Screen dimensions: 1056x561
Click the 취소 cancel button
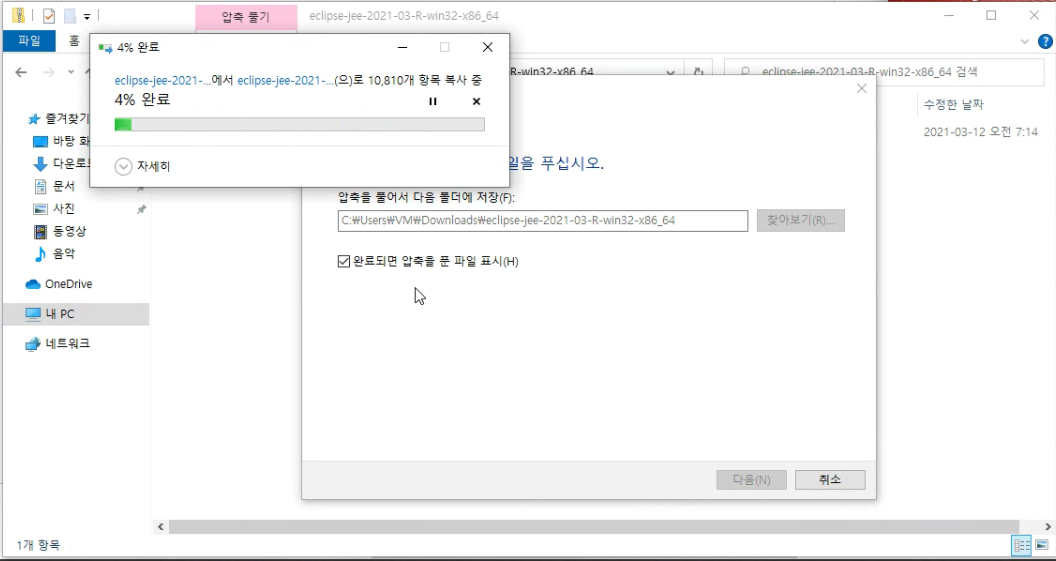tap(830, 480)
